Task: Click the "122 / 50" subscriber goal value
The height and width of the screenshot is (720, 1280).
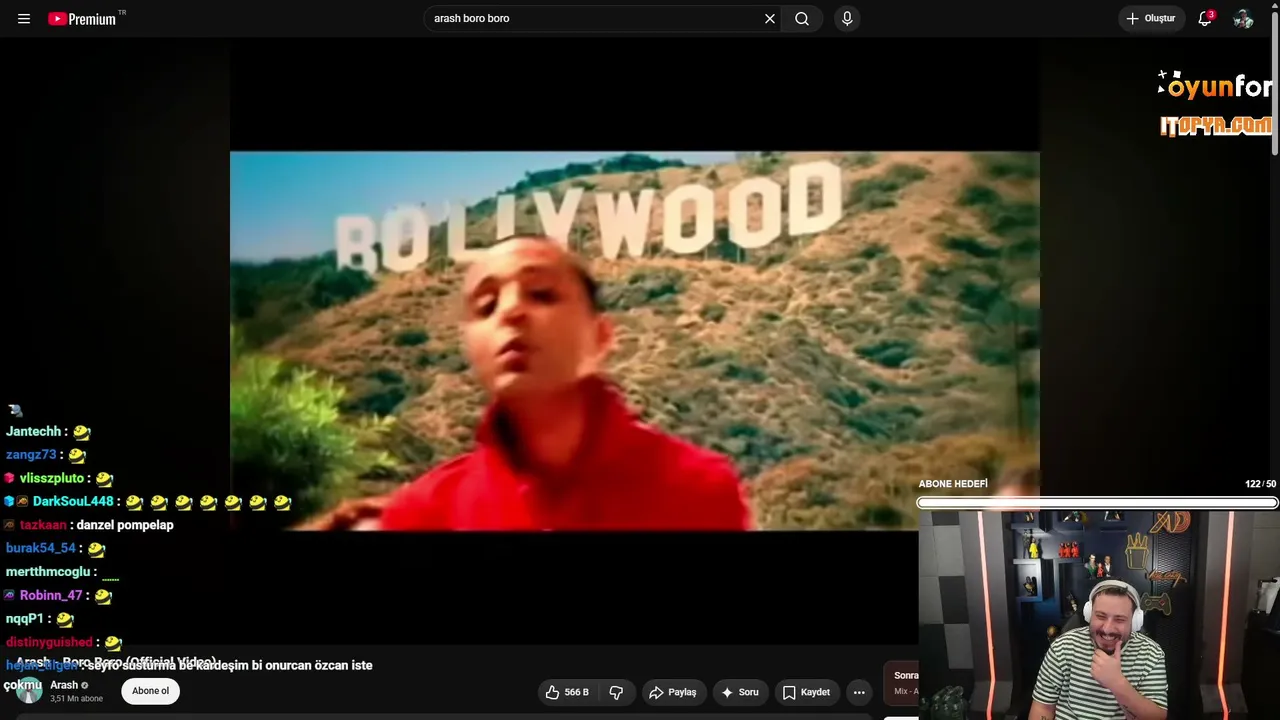Action: point(1260,484)
